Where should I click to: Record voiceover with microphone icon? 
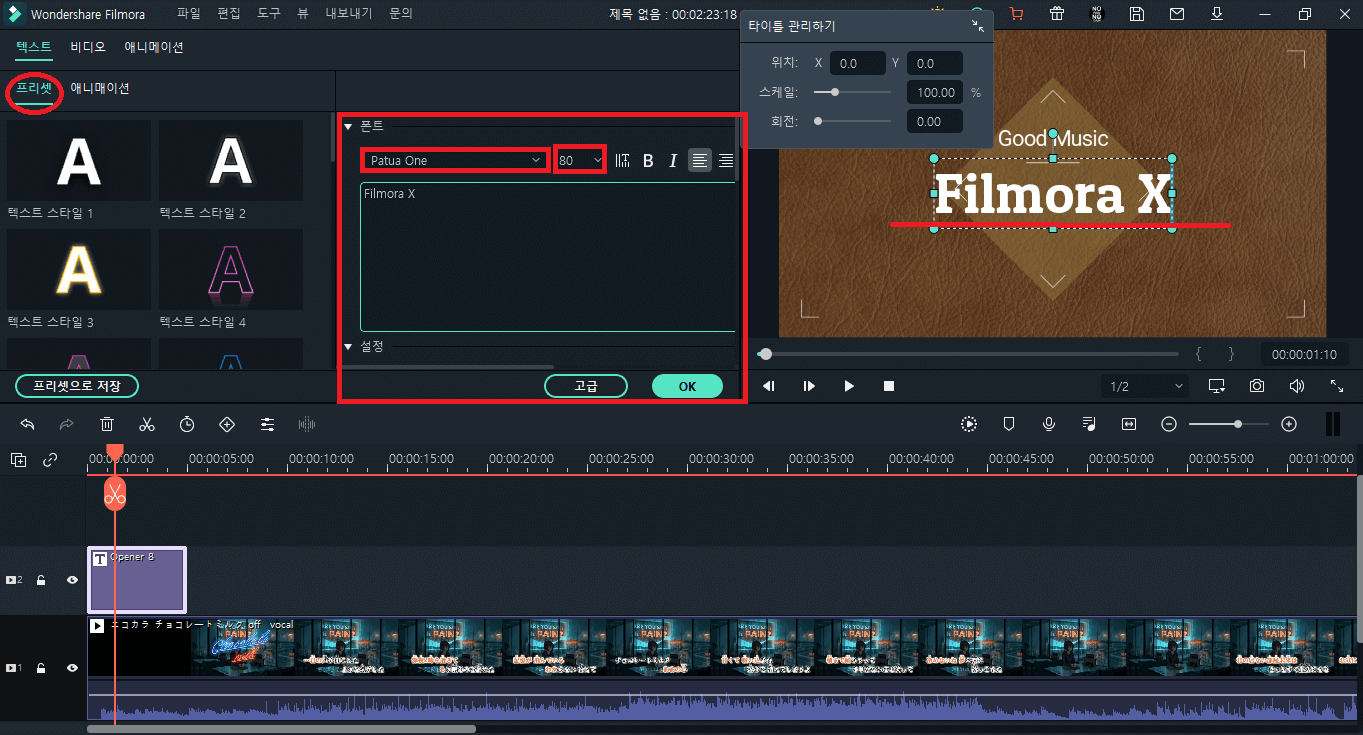tap(1049, 424)
